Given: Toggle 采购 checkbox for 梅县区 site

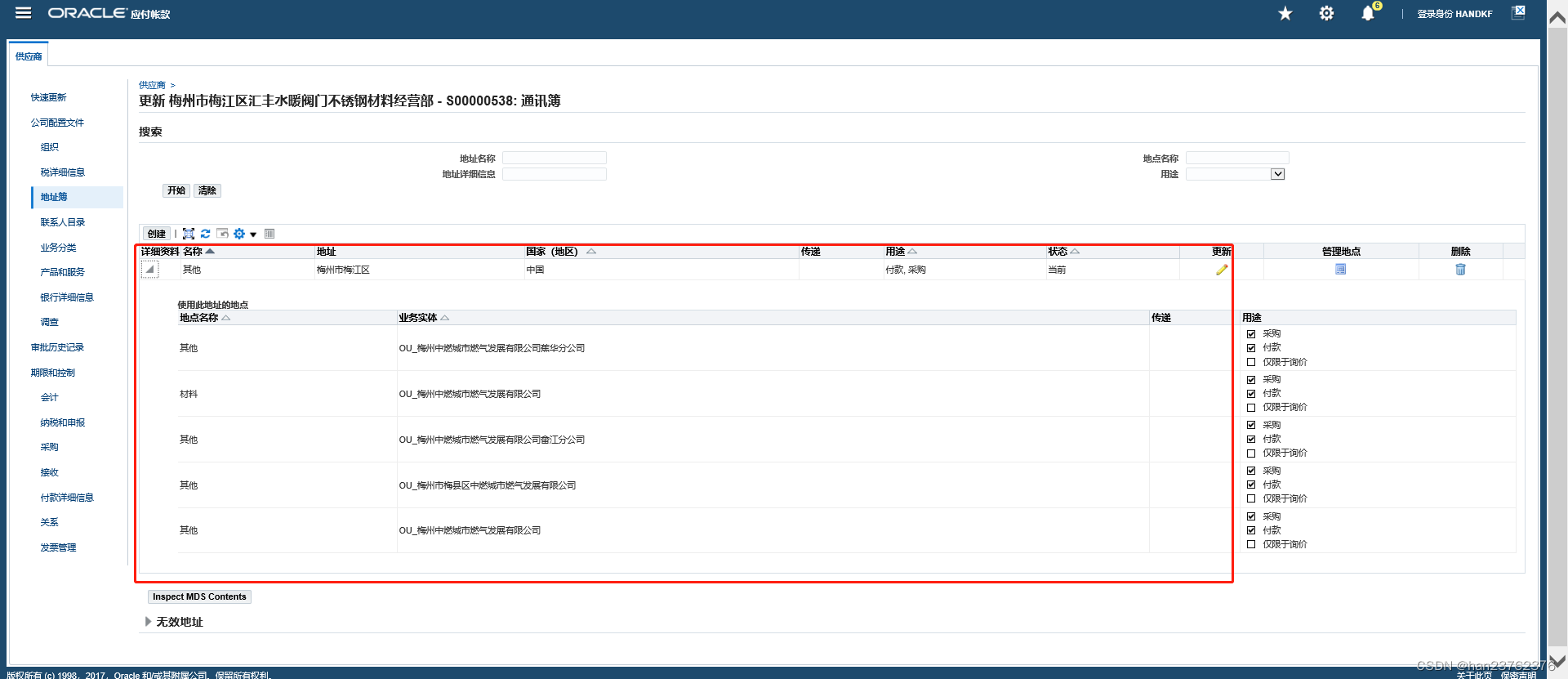Looking at the screenshot, I should (1251, 471).
